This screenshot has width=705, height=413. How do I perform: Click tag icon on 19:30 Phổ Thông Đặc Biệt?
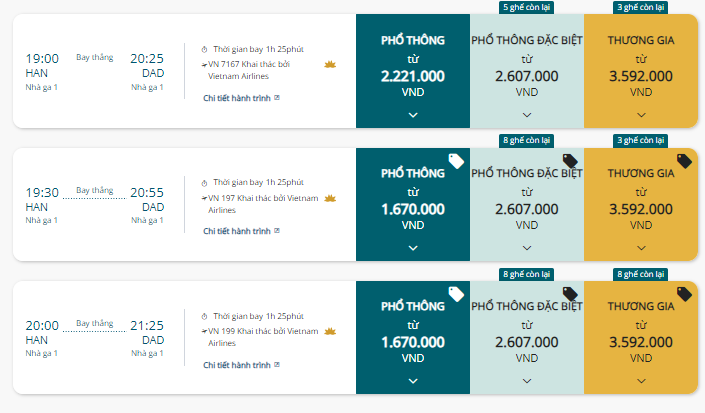[570, 160]
